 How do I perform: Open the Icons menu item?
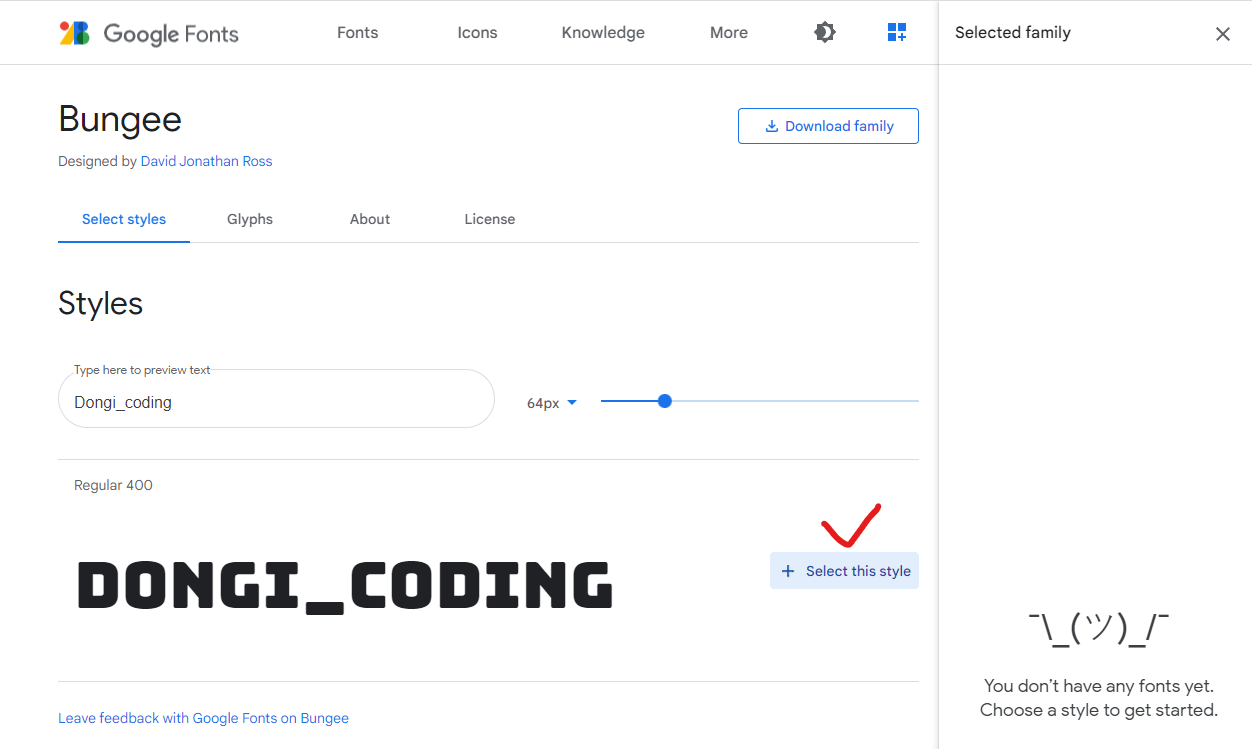[477, 33]
